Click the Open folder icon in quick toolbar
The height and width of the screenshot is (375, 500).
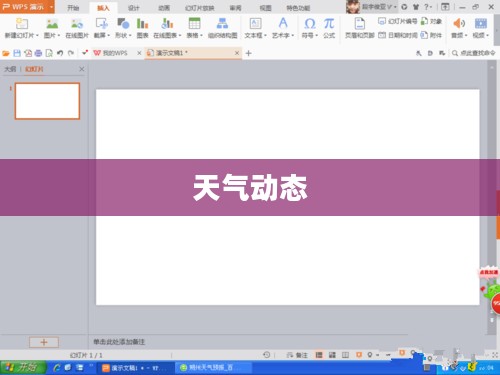pyautogui.click(x=6, y=53)
